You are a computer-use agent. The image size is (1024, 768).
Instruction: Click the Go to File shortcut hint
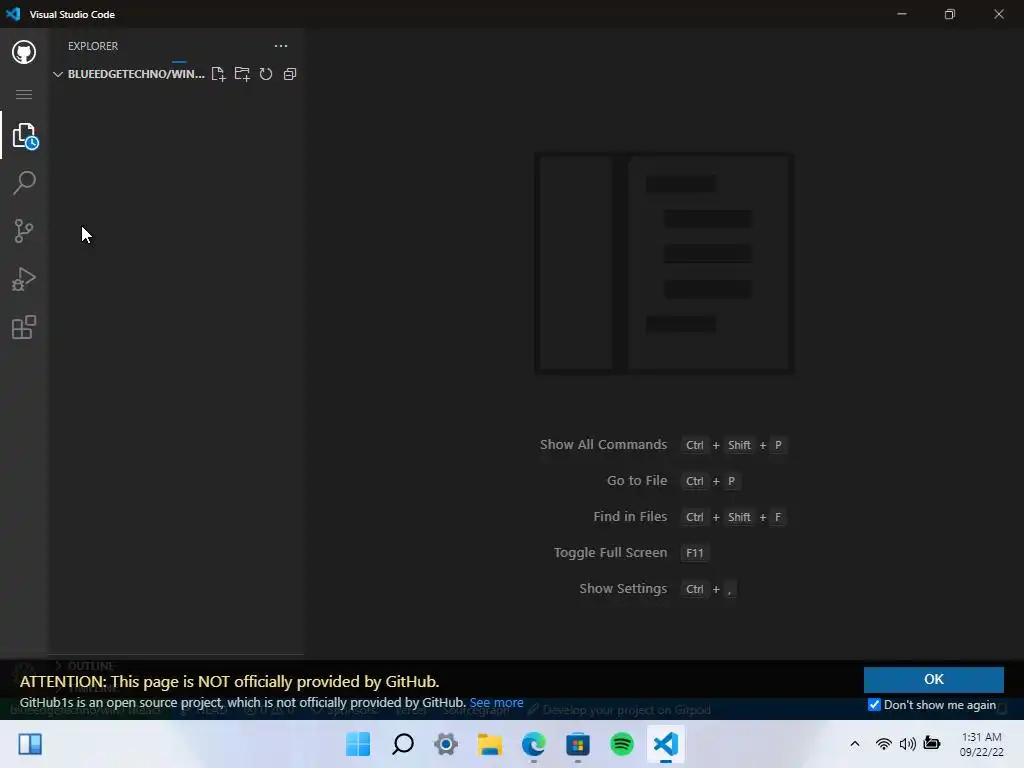[673, 481]
